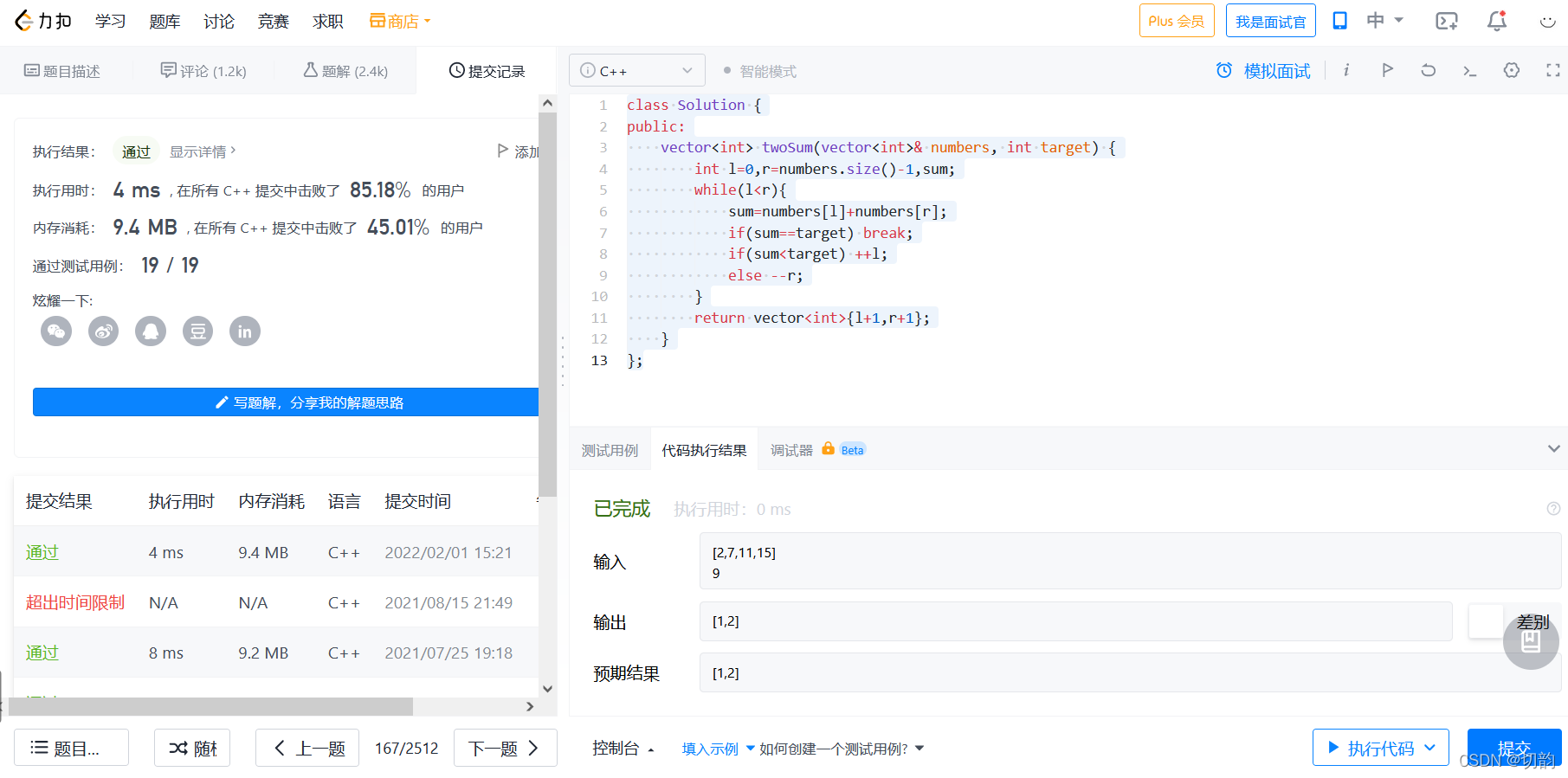
Task: Share result via QQ icon
Action: tap(151, 331)
